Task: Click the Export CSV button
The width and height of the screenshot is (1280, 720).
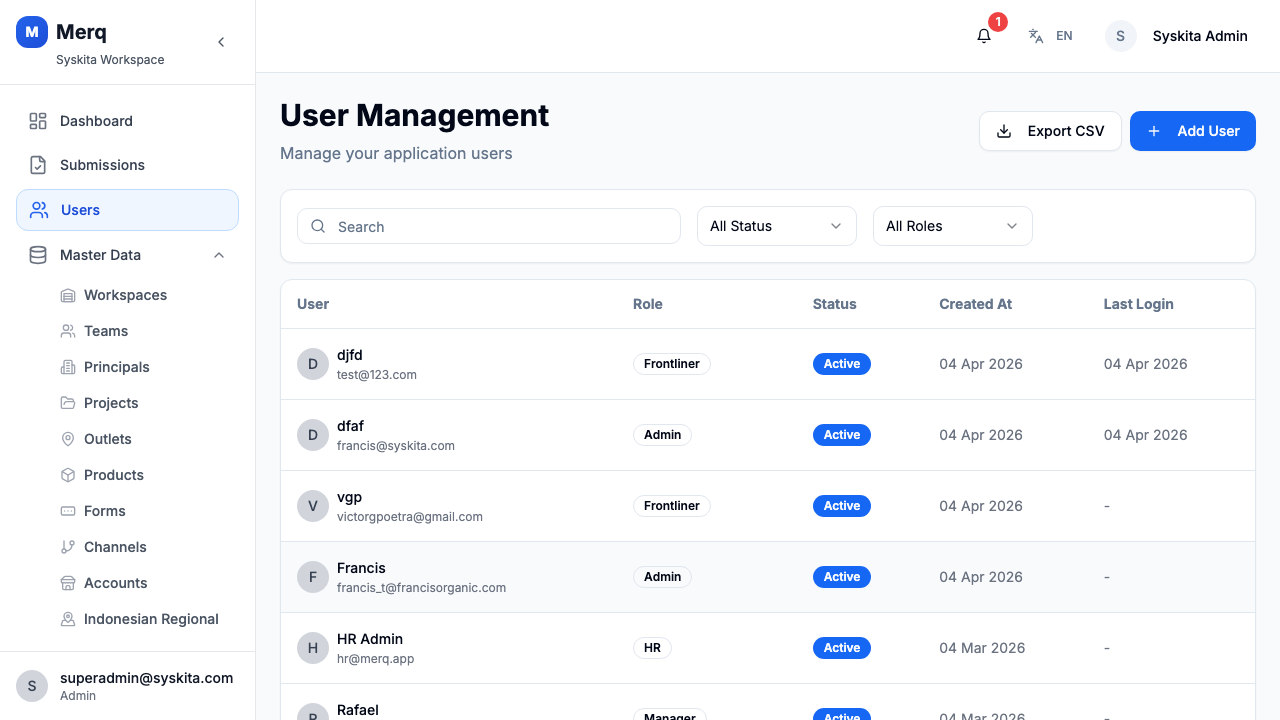Action: pyautogui.click(x=1050, y=131)
